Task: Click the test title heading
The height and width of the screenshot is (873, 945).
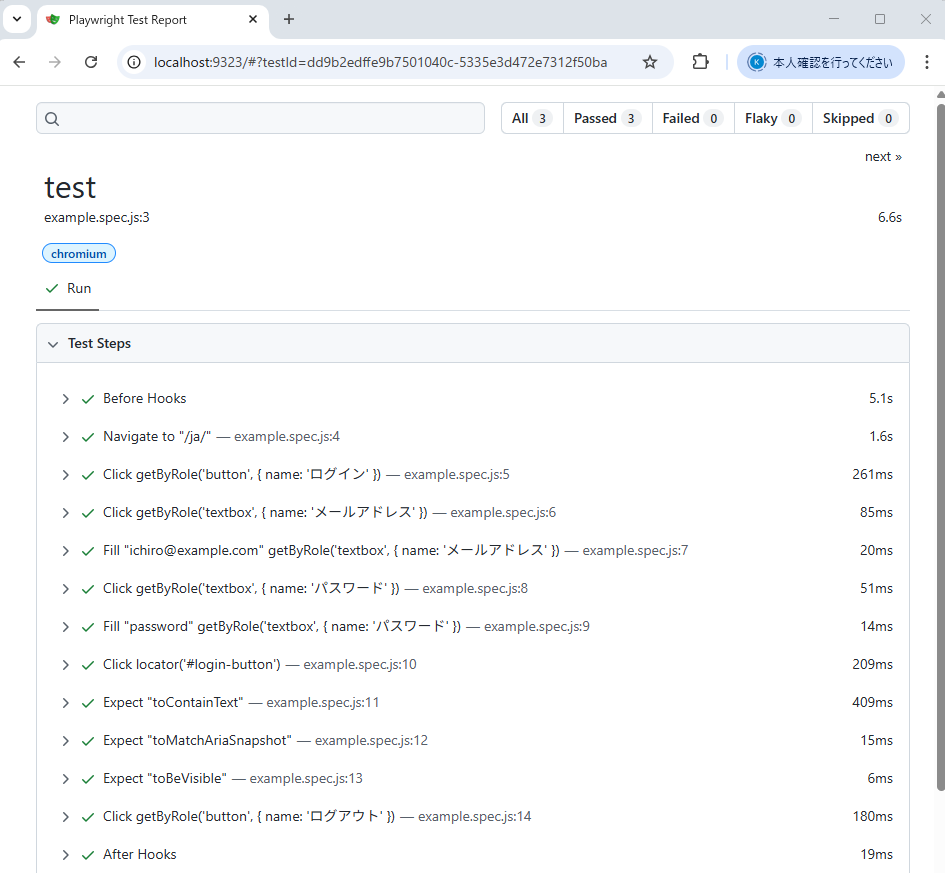Action: pos(70,187)
